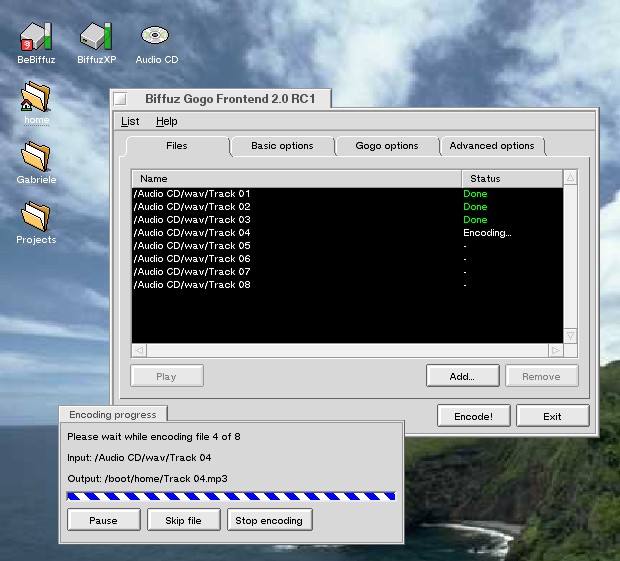The height and width of the screenshot is (561, 620).
Task: Click the Done status of Track 01
Action: pos(475,194)
